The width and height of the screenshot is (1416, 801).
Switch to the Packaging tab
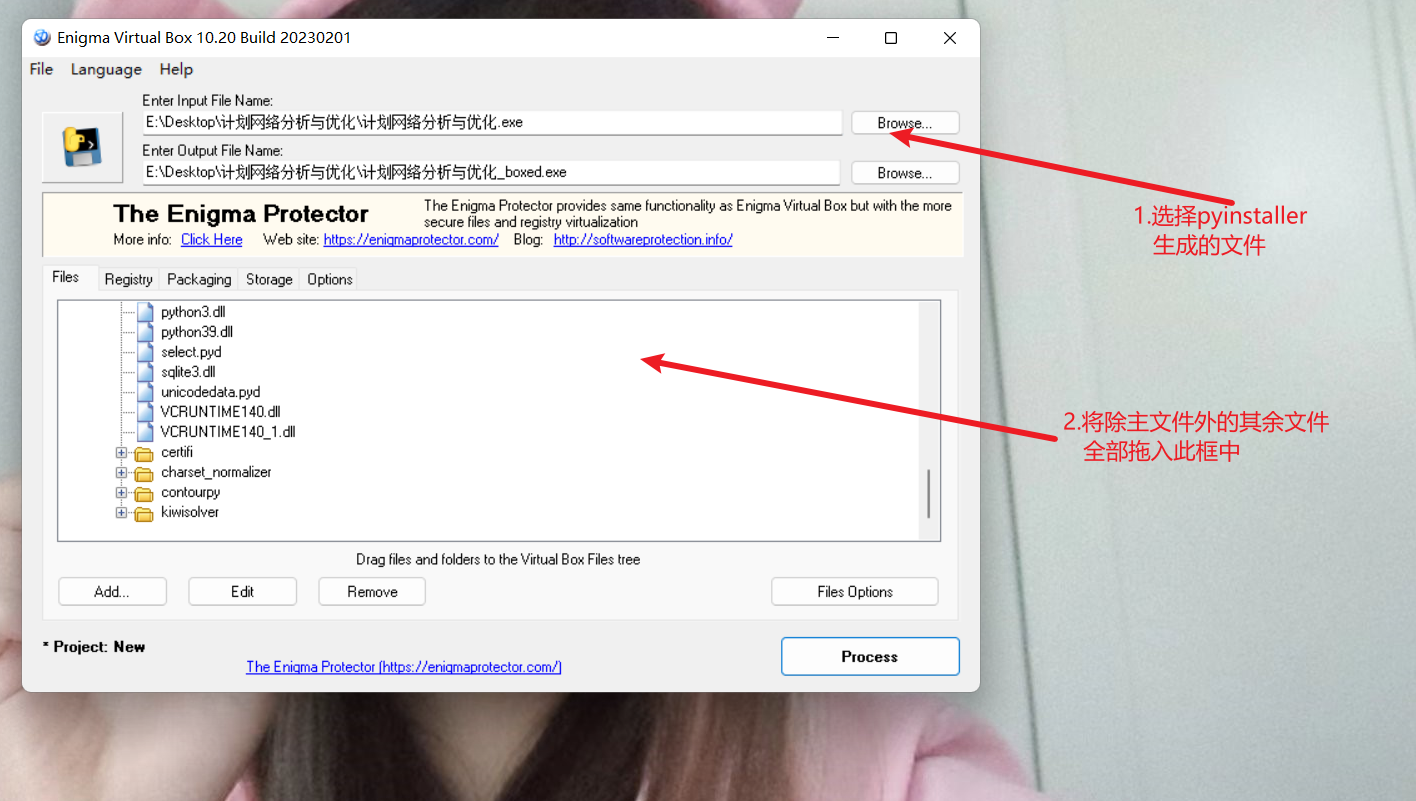[199, 279]
